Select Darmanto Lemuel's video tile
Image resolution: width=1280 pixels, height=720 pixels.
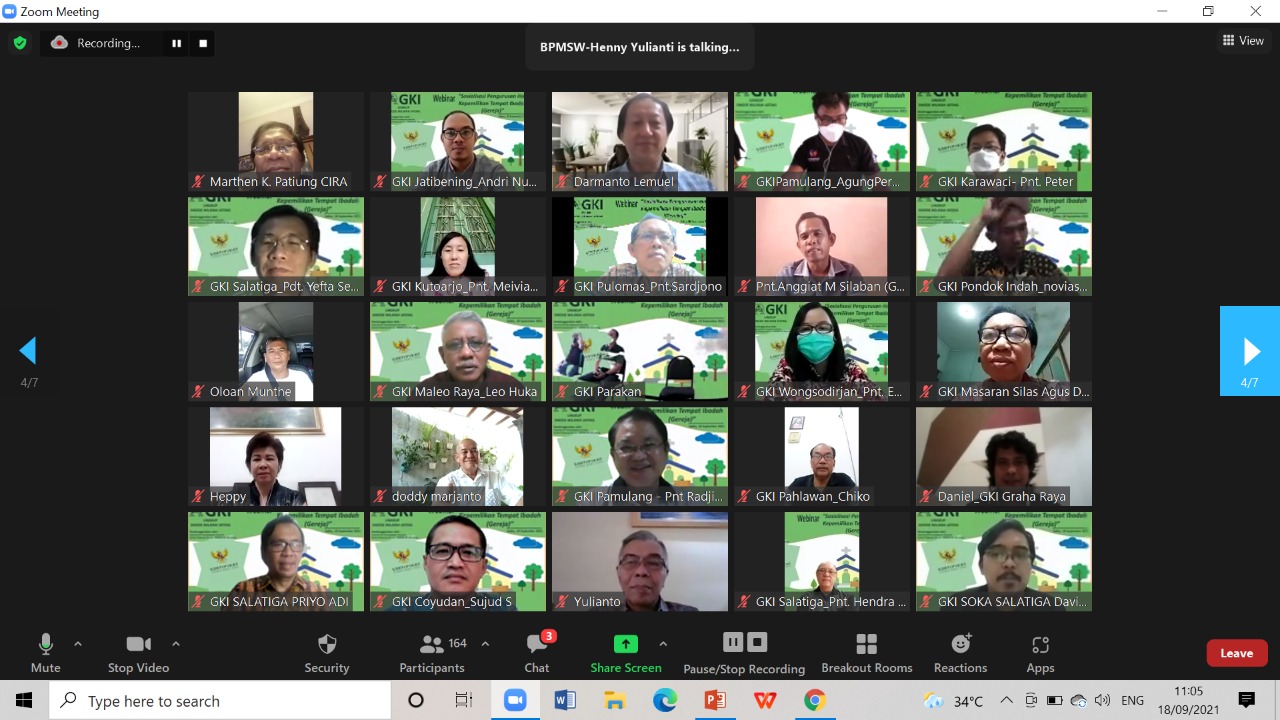[640, 141]
